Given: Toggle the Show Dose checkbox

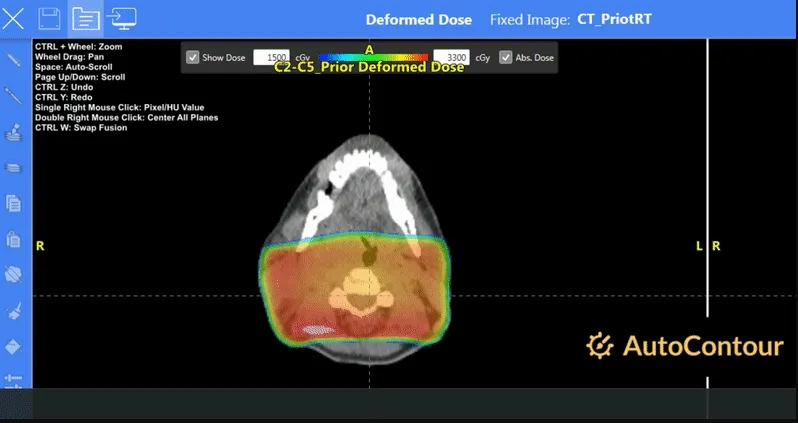Looking at the screenshot, I should pos(192,57).
